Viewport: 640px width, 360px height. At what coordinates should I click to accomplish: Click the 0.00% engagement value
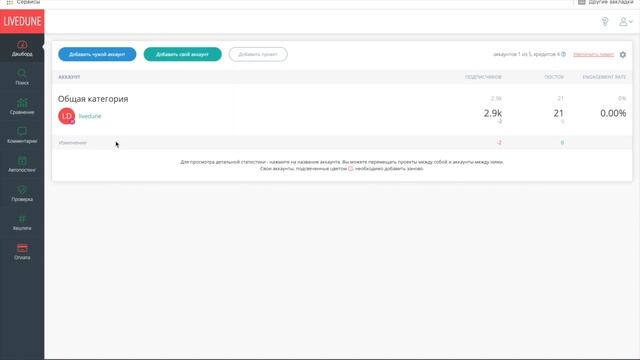point(613,113)
